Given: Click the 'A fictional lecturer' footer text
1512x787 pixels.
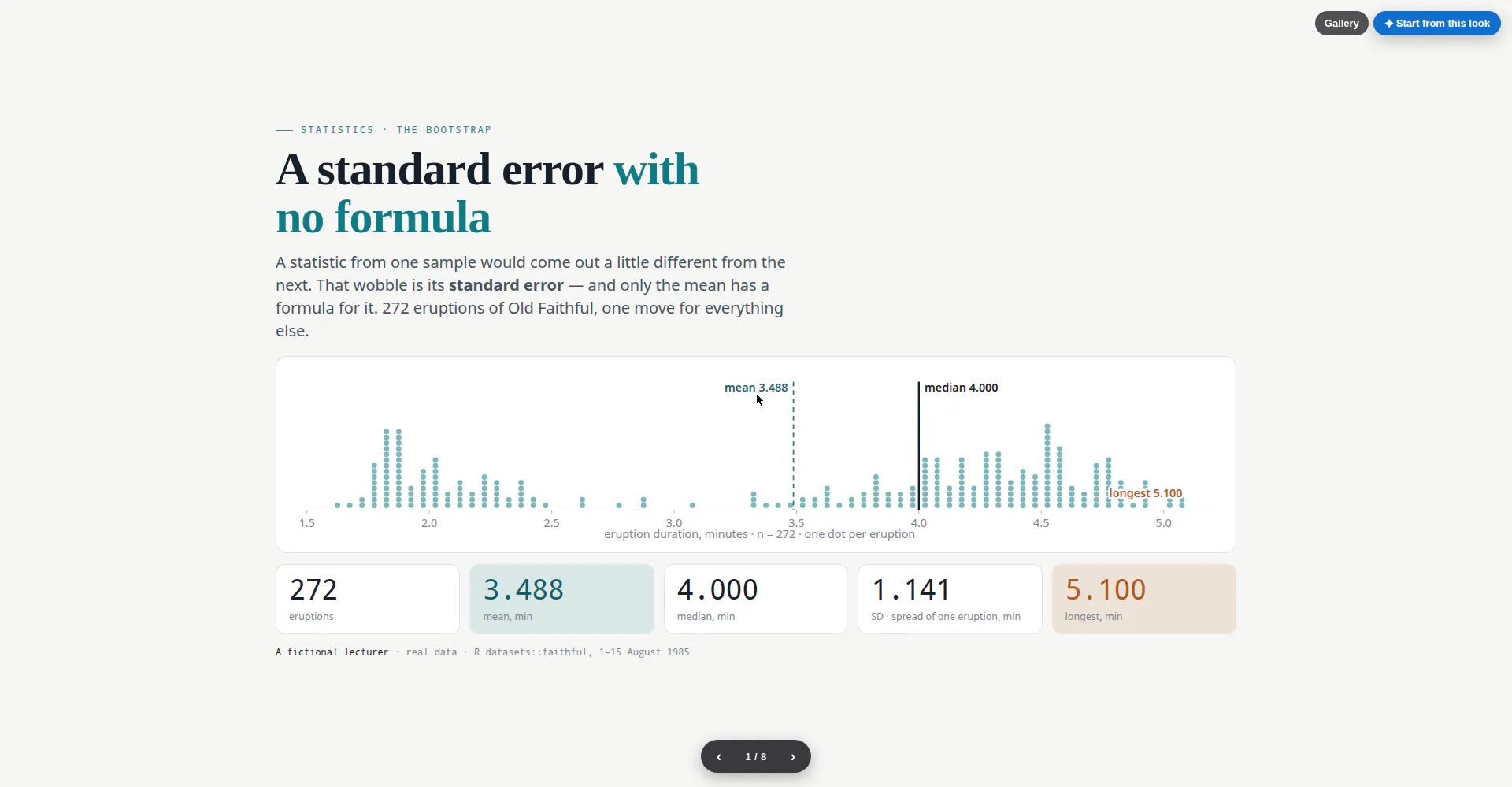Looking at the screenshot, I should [x=332, y=652].
